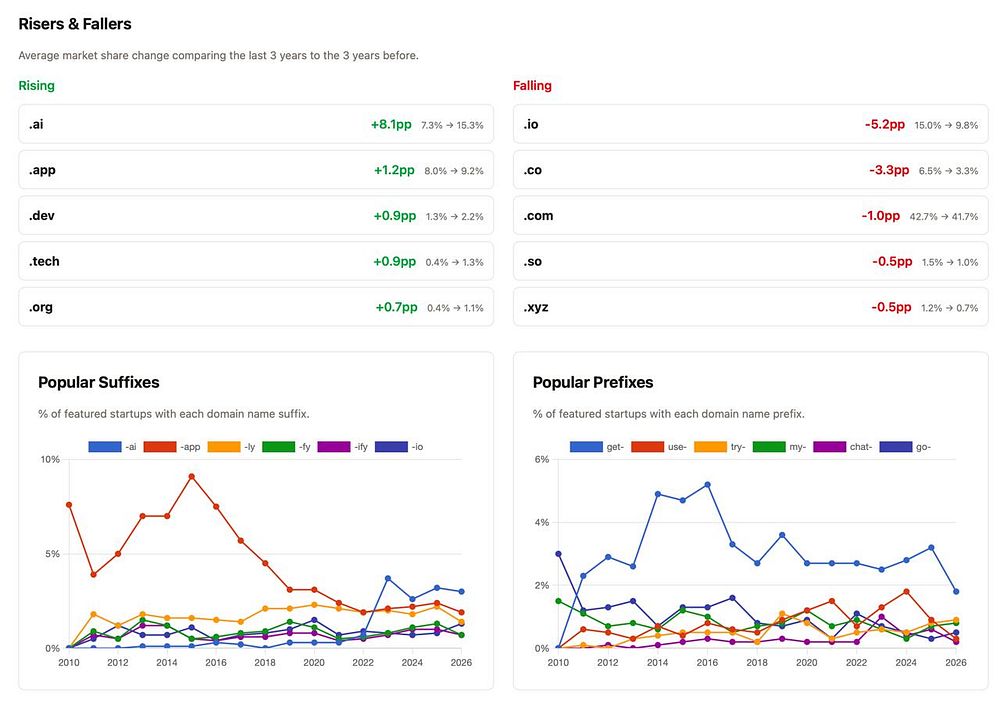Screen dimensions: 1000x707
Task: Click the green my- legend swatch
Action: click(x=769, y=446)
